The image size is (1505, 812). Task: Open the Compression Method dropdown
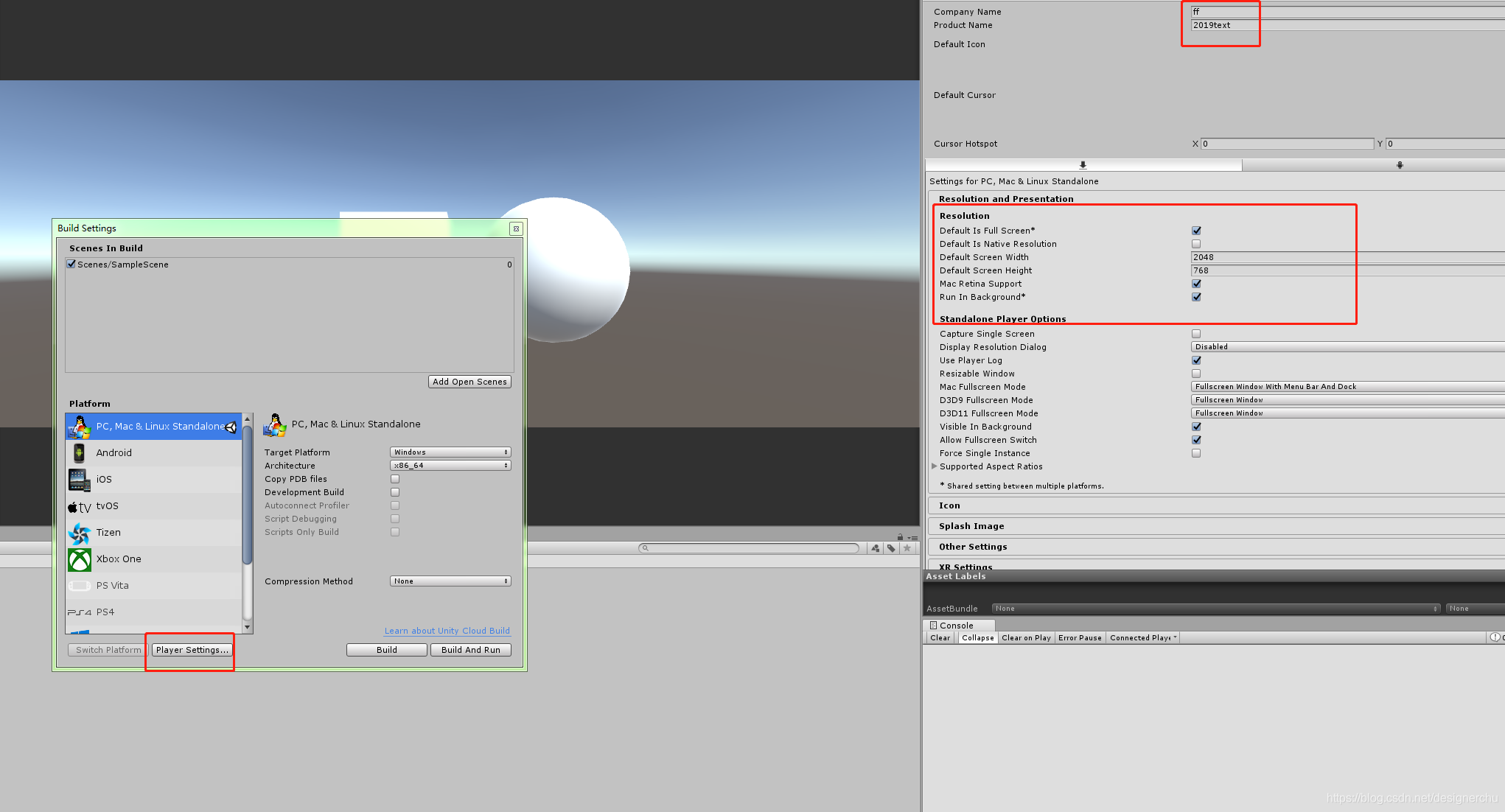tap(450, 581)
